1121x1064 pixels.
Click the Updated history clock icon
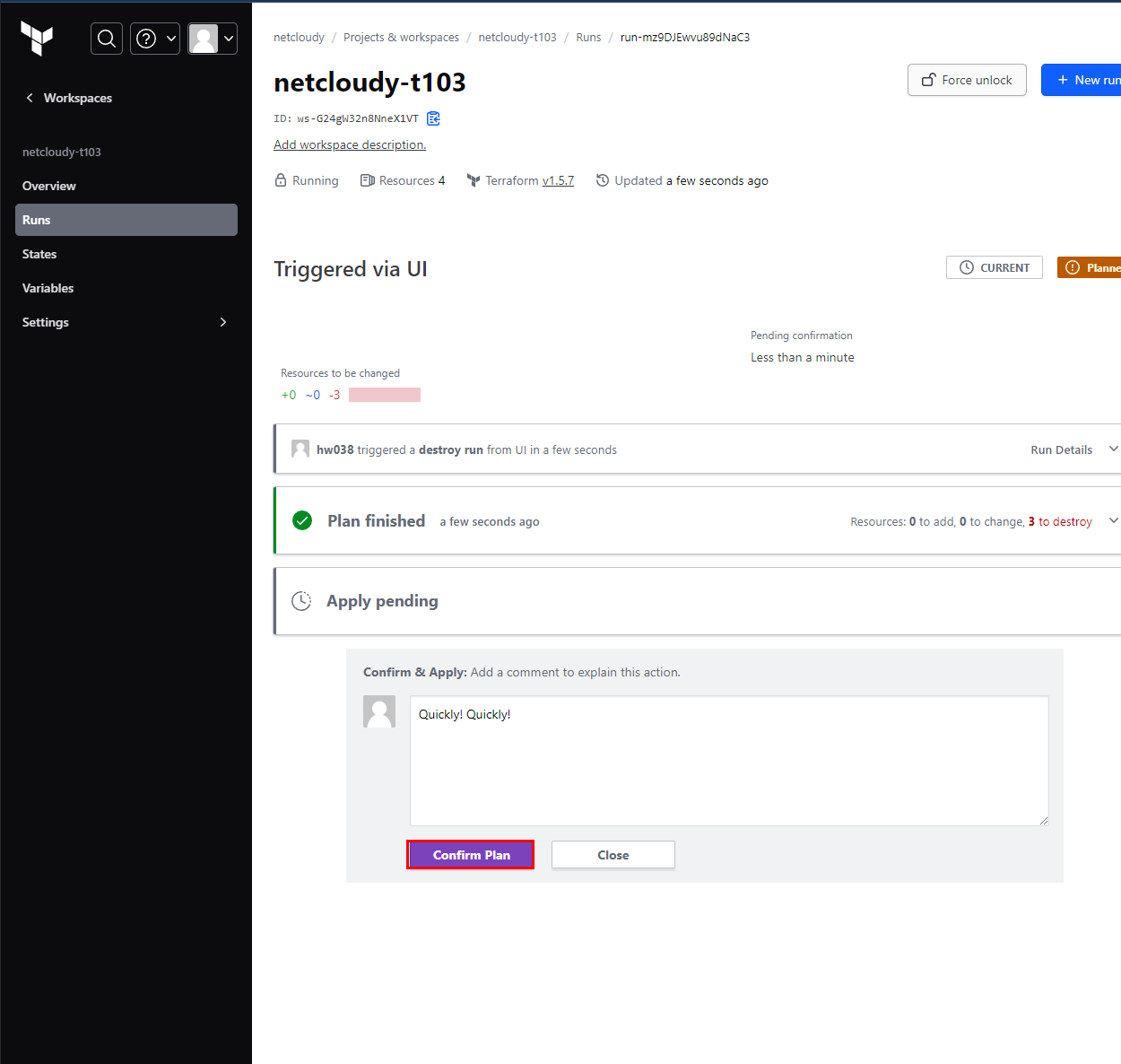coord(603,180)
